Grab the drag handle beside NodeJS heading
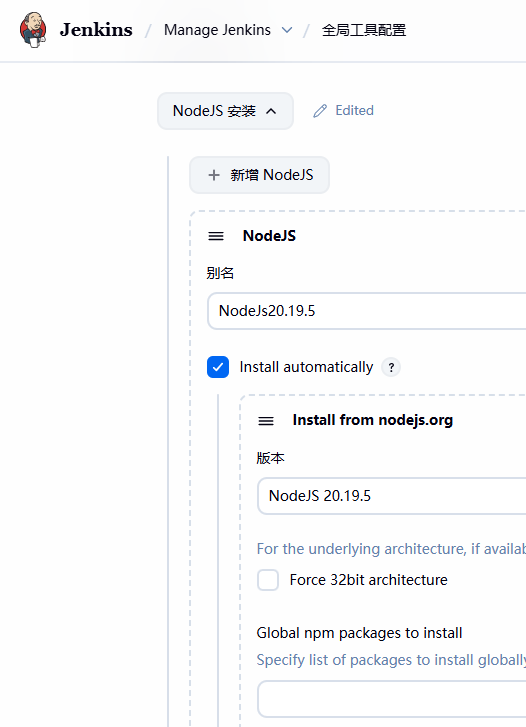The height and width of the screenshot is (727, 526). pyautogui.click(x=216, y=236)
